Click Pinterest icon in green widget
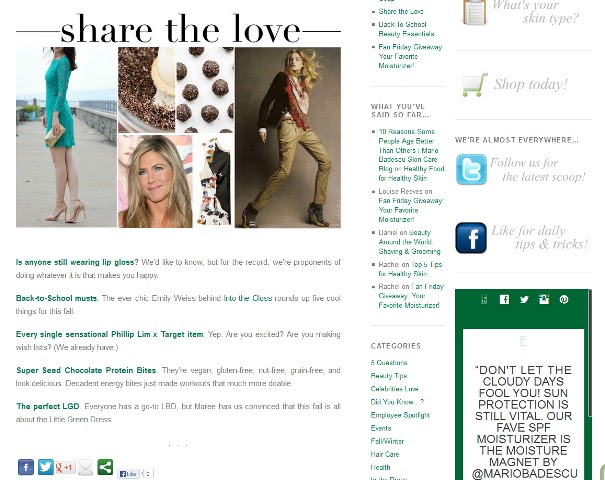The height and width of the screenshot is (480, 605). click(564, 299)
